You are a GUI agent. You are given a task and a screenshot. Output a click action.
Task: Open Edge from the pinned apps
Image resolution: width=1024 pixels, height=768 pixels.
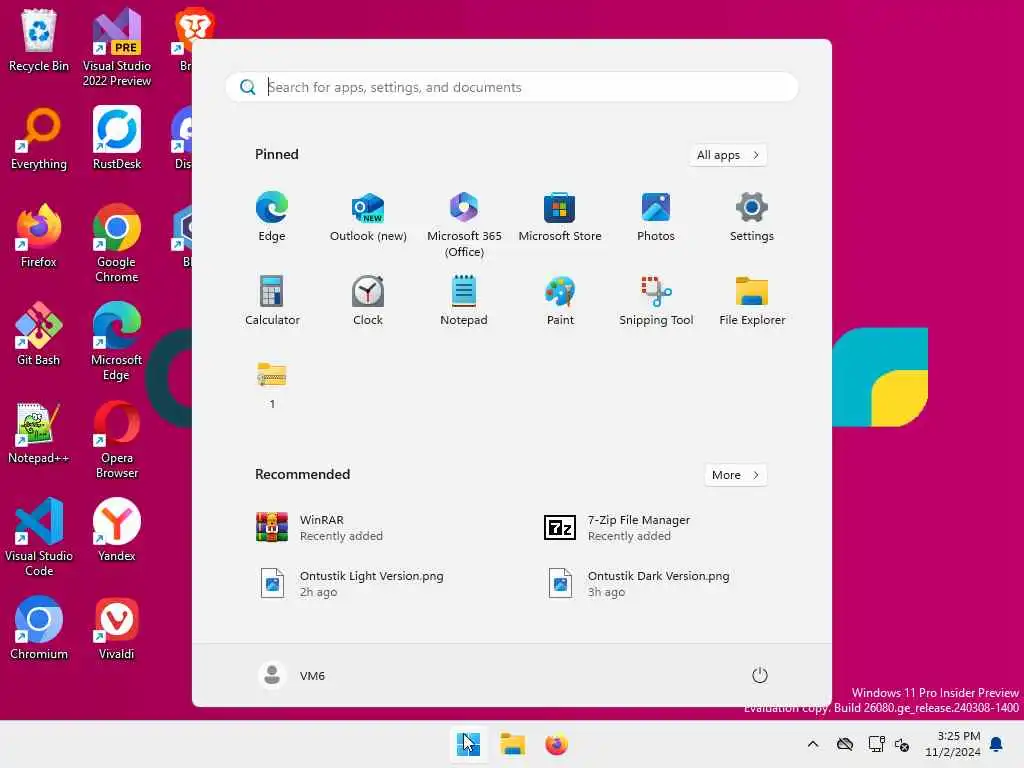272,217
